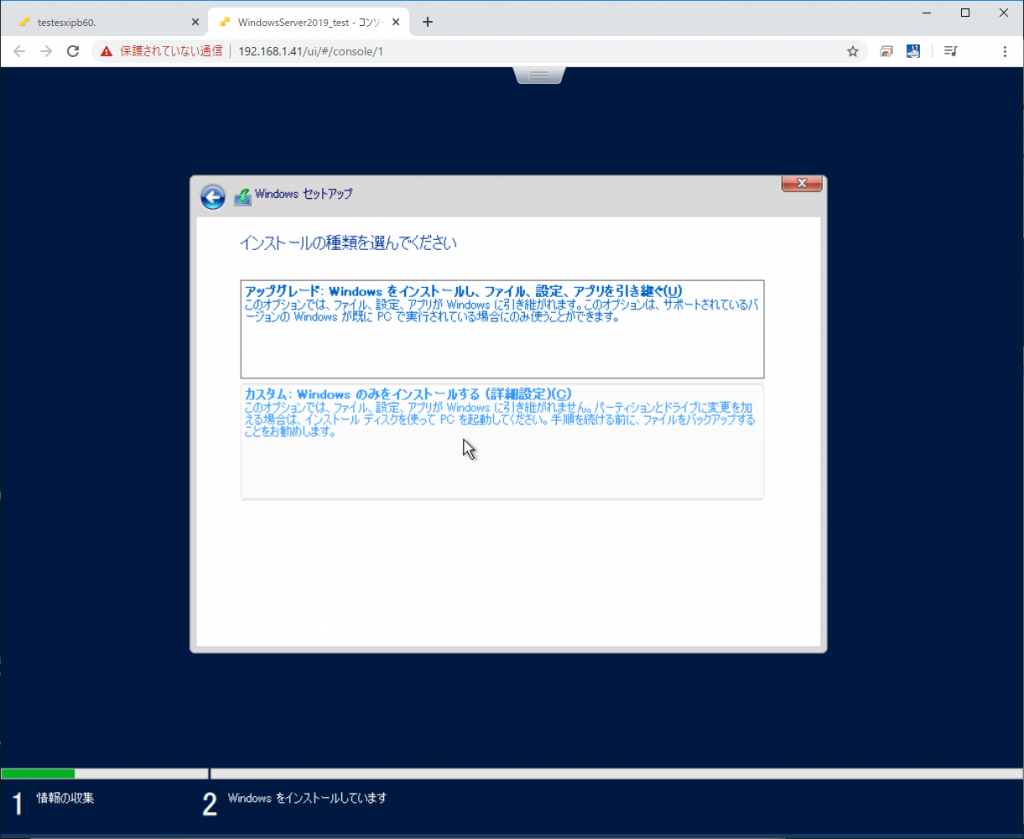
Task: Maximize the browser window
Action: point(965,13)
